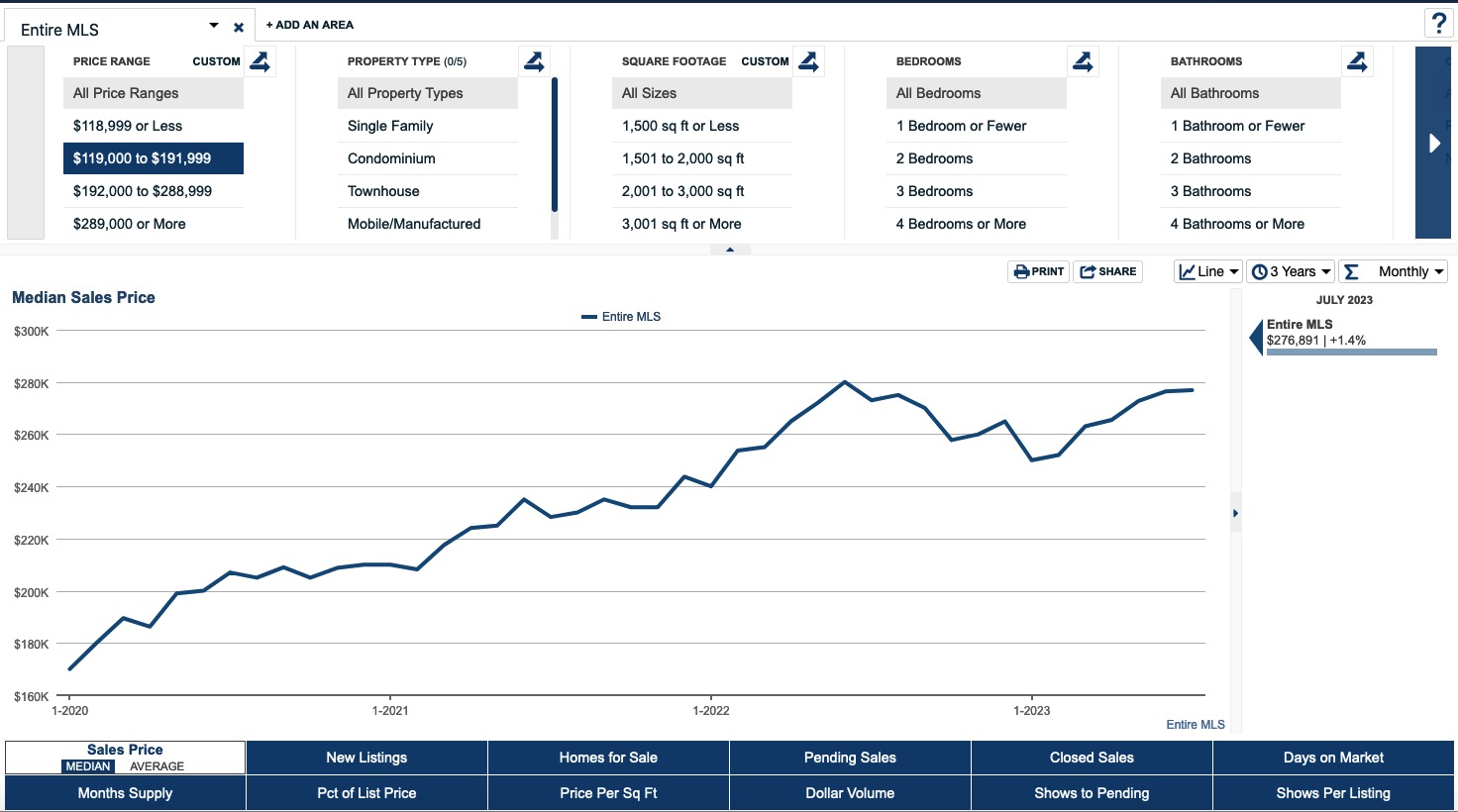The image size is (1458, 812).
Task: Select the Single Family property type
Action: [x=390, y=126]
